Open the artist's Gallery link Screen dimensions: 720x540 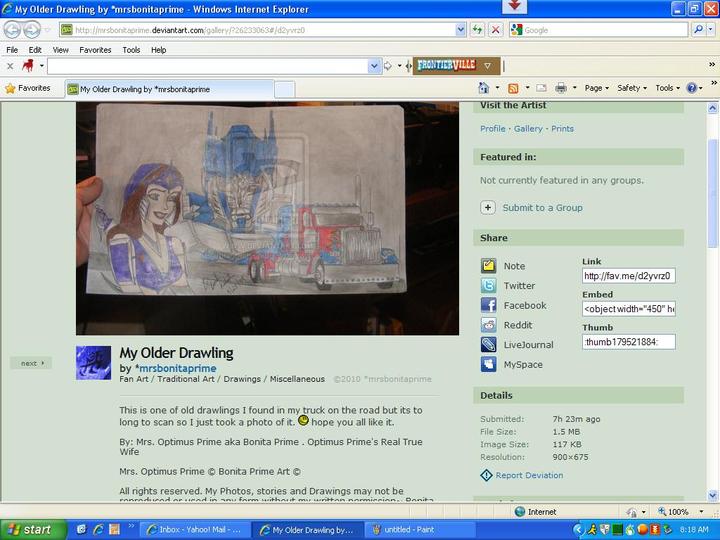click(528, 129)
